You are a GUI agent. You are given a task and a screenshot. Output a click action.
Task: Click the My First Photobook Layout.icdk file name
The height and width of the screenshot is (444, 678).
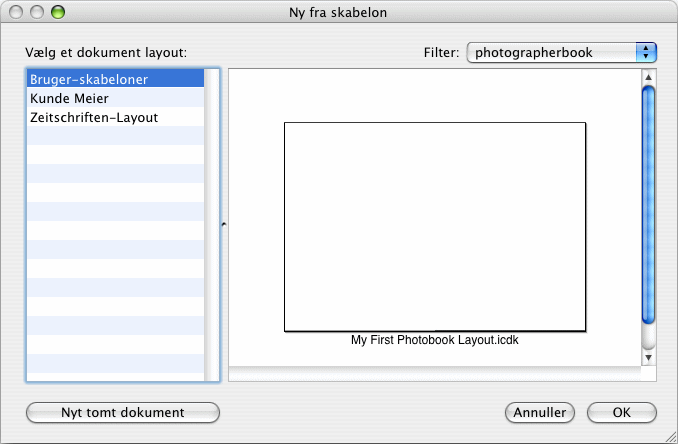(435, 340)
